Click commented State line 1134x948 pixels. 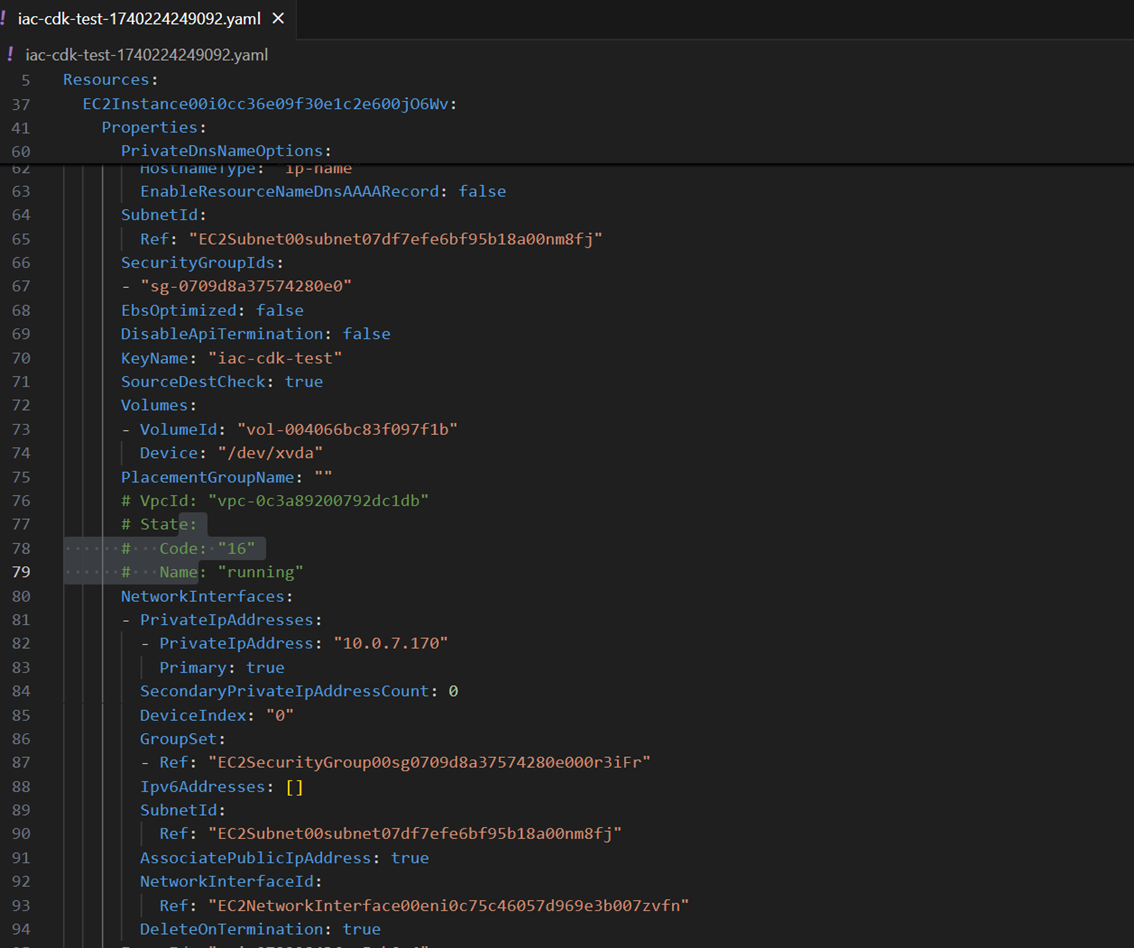[x=158, y=524]
